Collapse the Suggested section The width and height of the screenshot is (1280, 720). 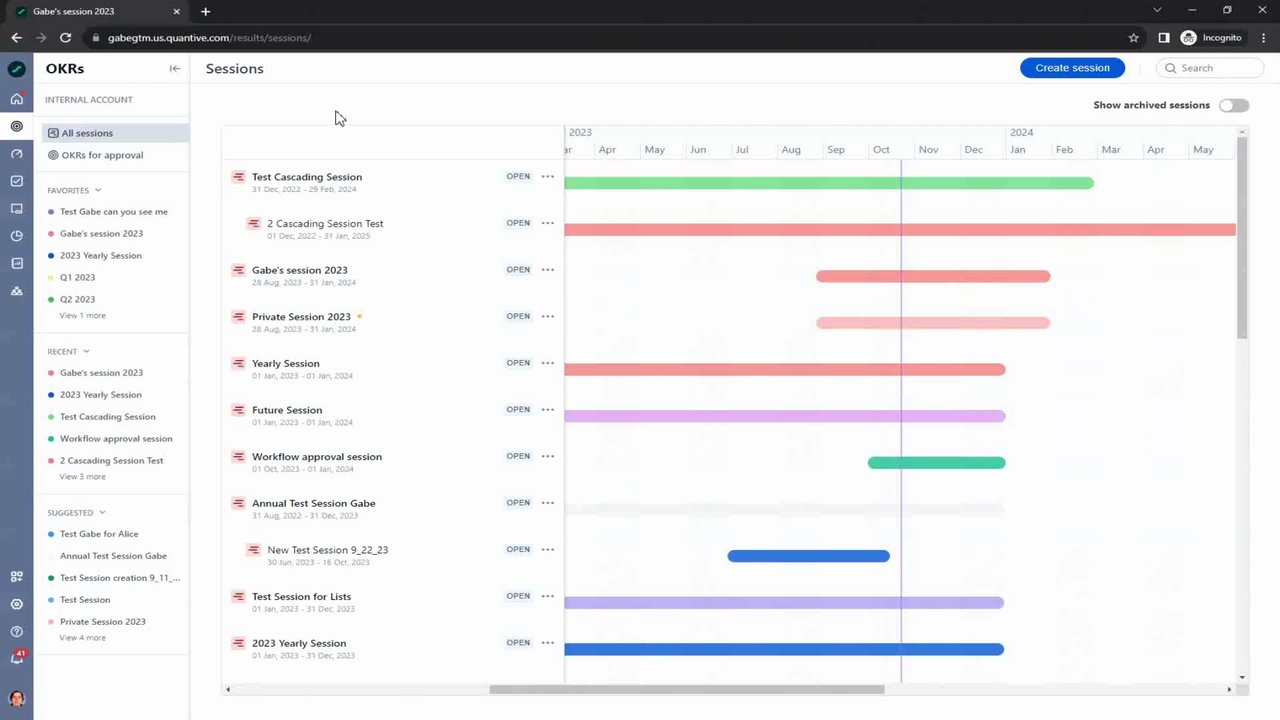[102, 513]
